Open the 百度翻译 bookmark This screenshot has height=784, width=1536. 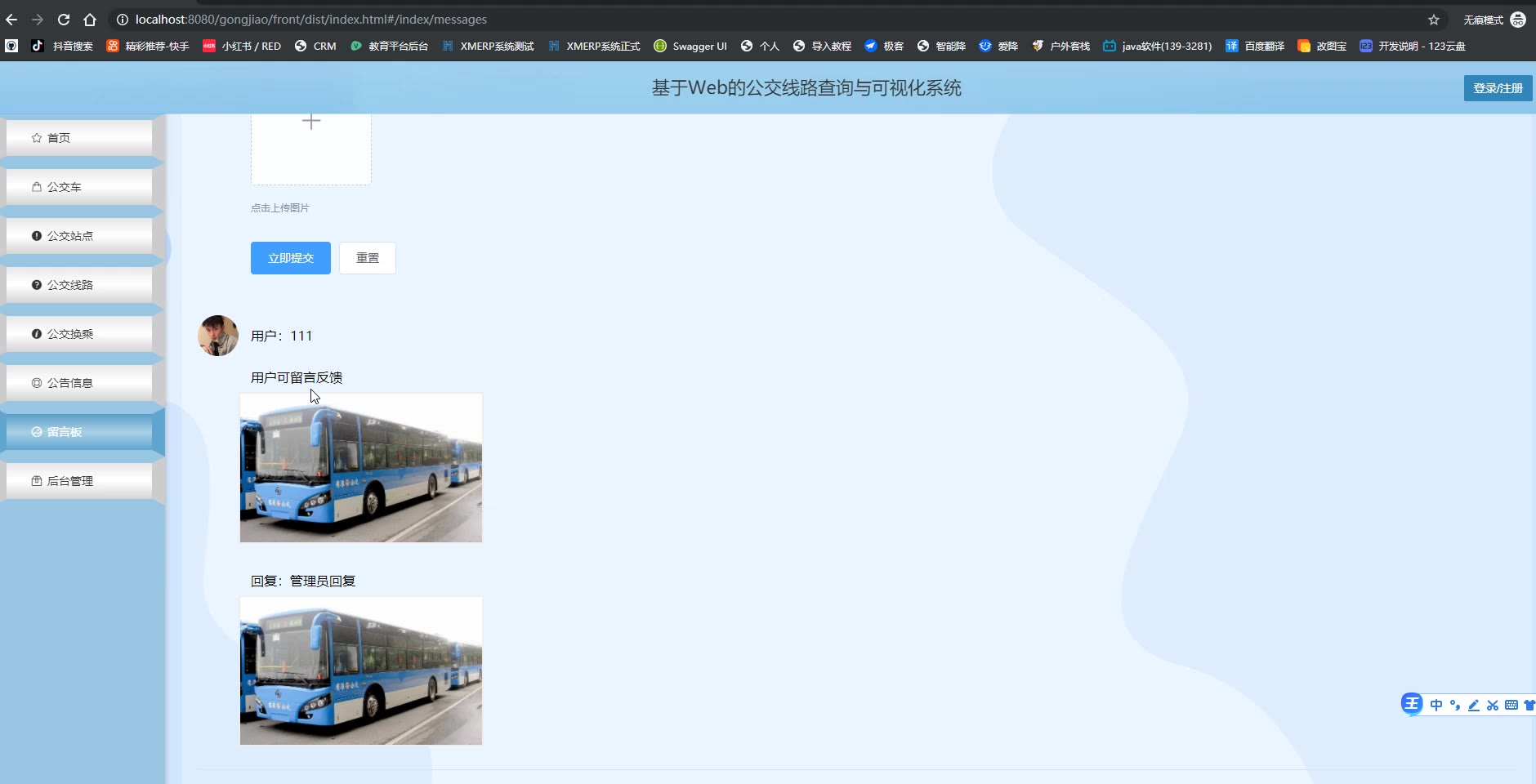(1255, 46)
